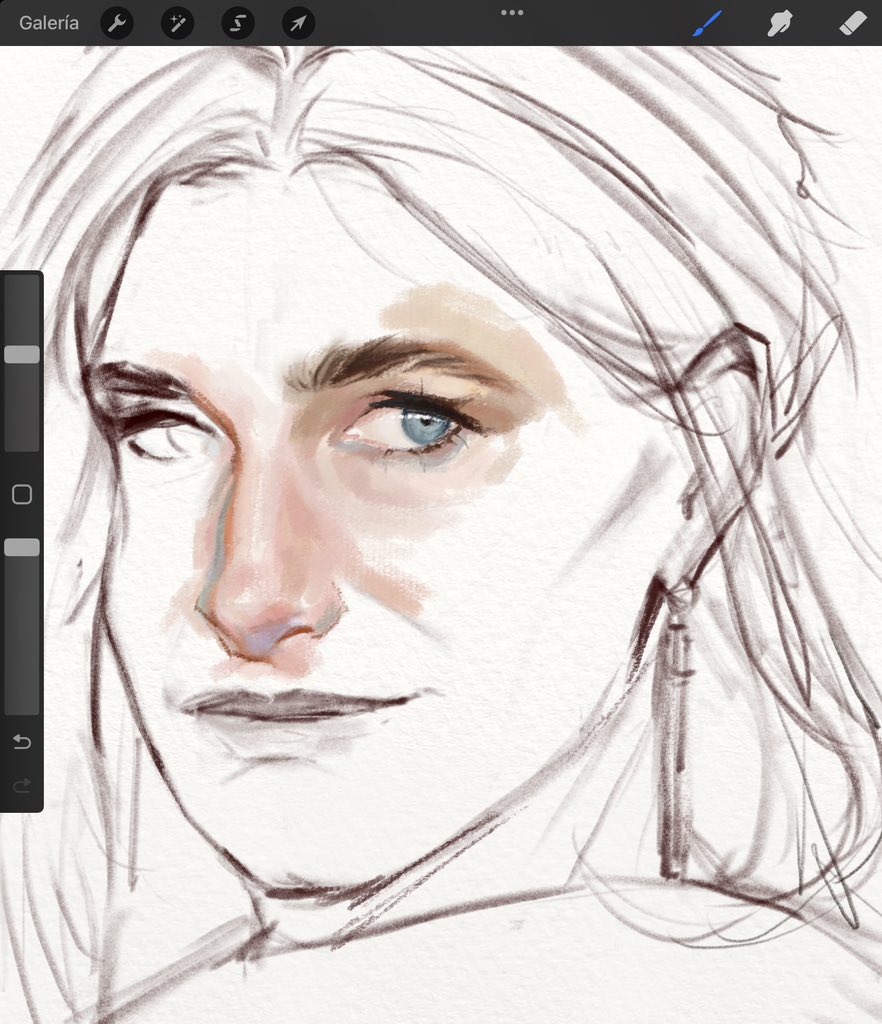Screen dimensions: 882x1024
Task: Click the brush opacity slider handle
Action: pyautogui.click(x=22, y=547)
